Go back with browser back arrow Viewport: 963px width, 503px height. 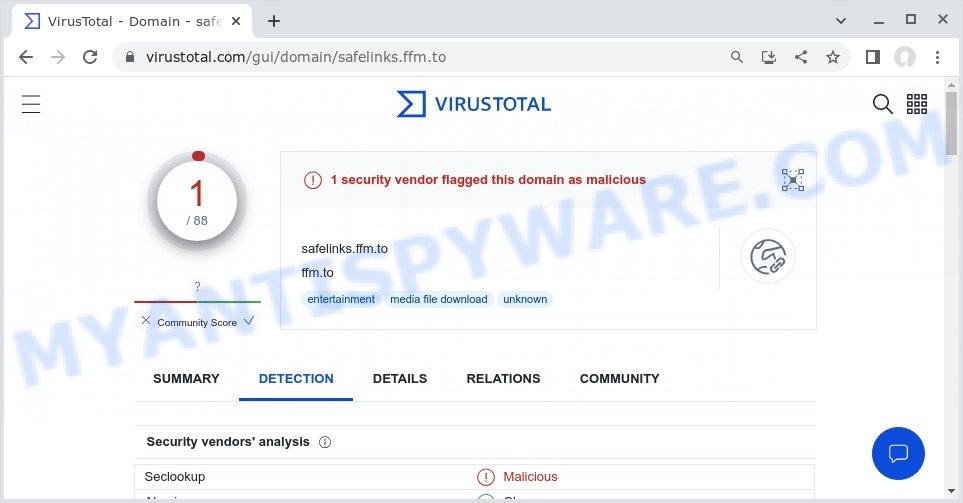point(26,57)
